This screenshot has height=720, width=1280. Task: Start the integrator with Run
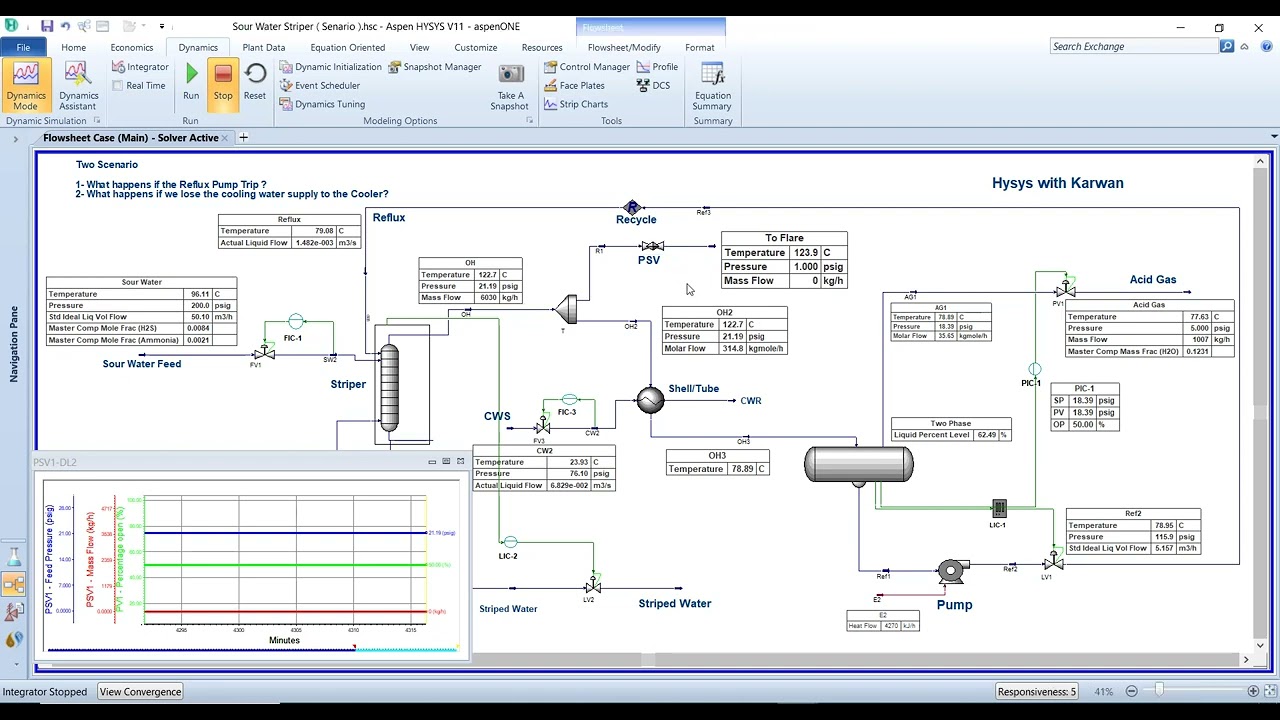(x=191, y=81)
